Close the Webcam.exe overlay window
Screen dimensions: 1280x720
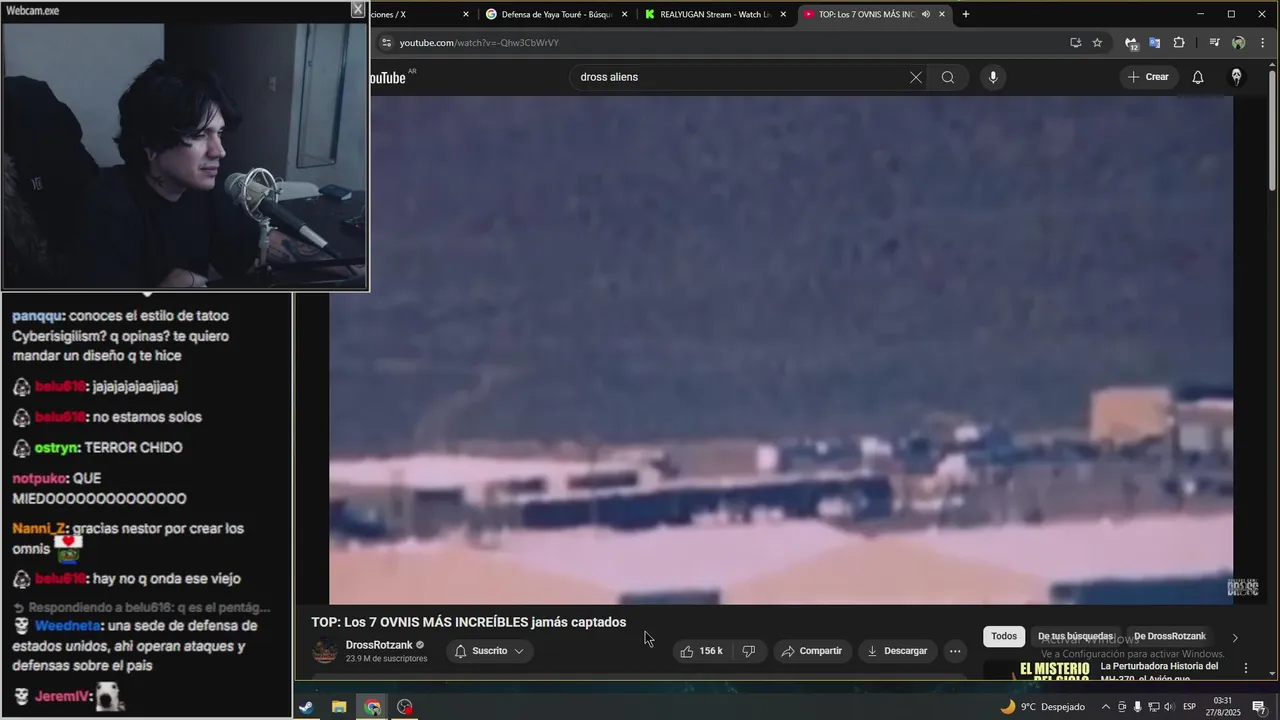click(357, 10)
